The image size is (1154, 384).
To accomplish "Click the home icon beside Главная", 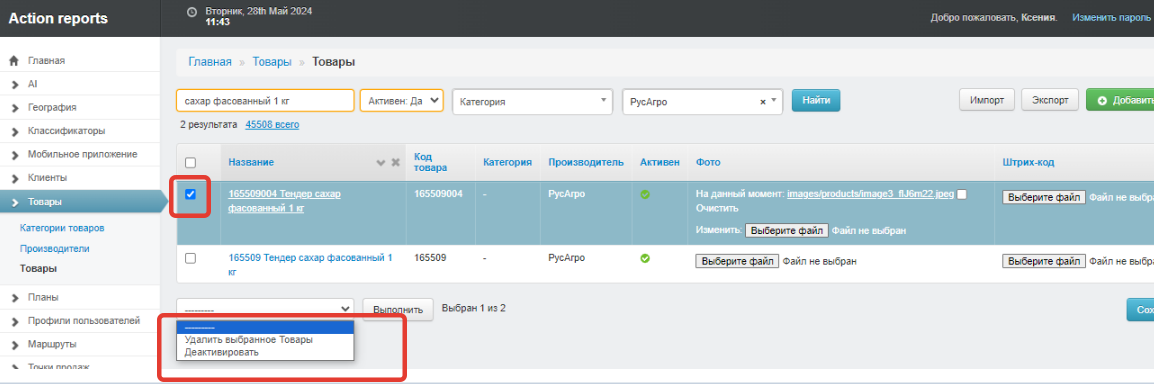I will pos(13,61).
